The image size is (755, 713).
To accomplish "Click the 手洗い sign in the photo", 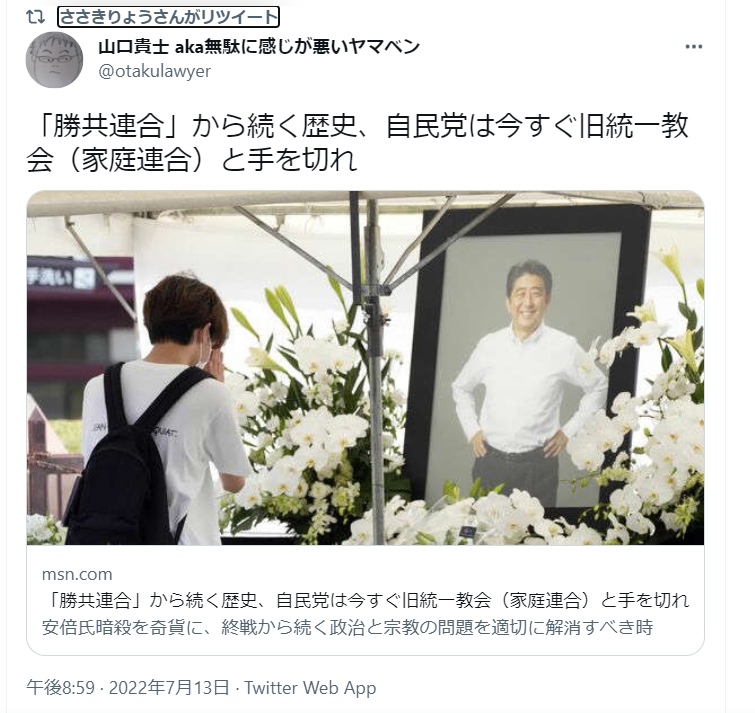I will 62,278.
